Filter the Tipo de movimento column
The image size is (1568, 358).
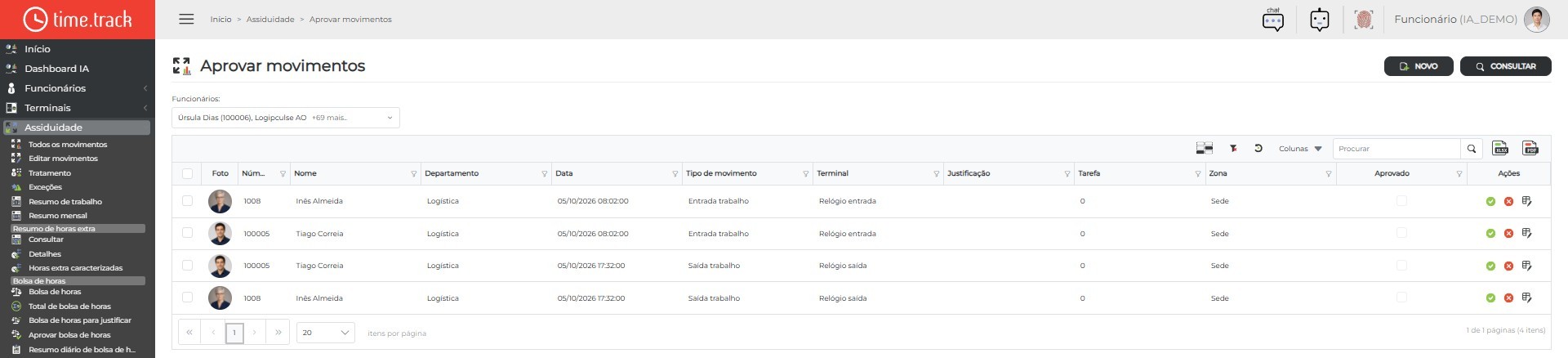pyautogui.click(x=805, y=174)
